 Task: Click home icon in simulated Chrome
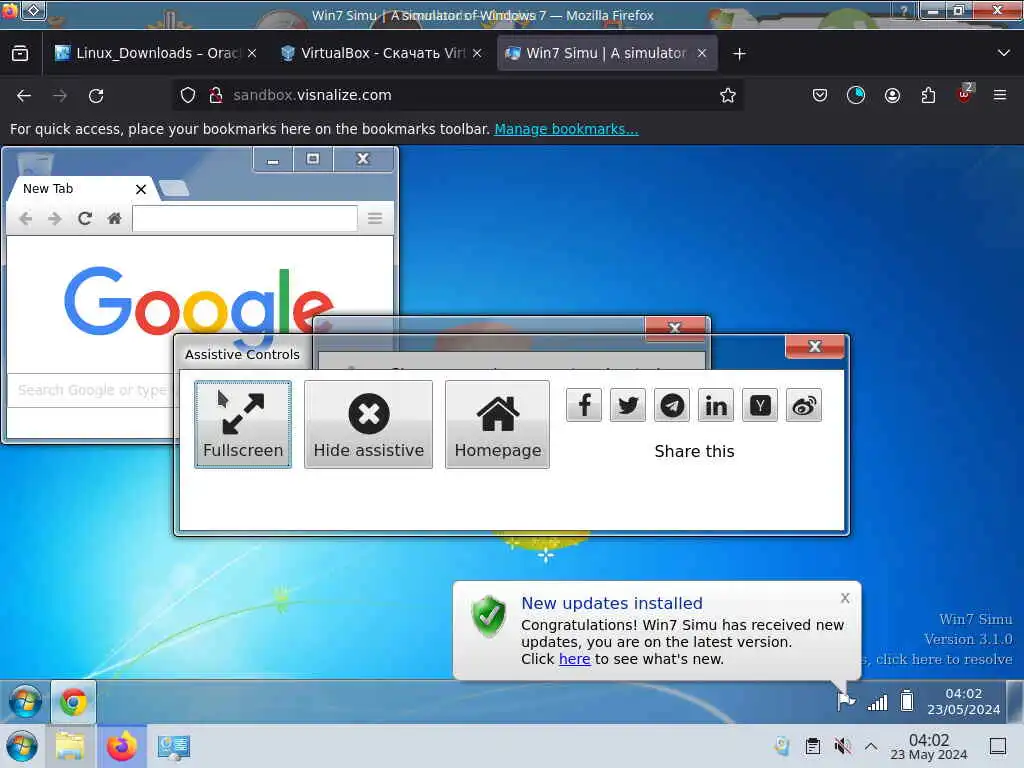click(x=114, y=218)
